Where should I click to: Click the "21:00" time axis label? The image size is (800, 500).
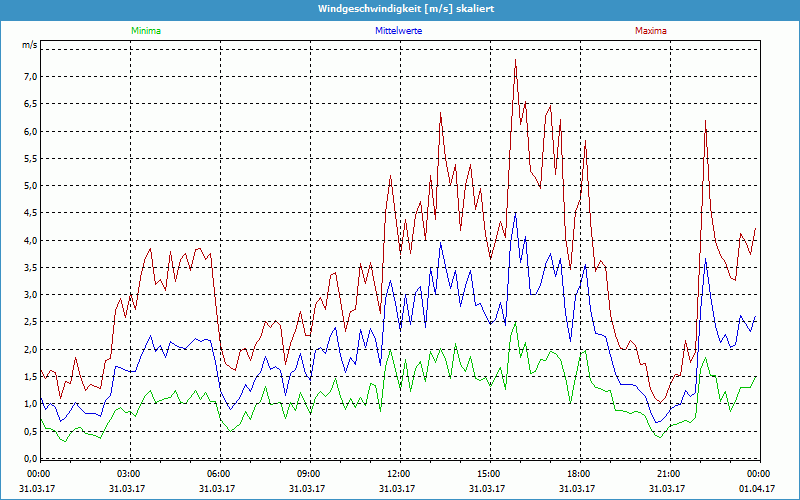click(x=668, y=474)
